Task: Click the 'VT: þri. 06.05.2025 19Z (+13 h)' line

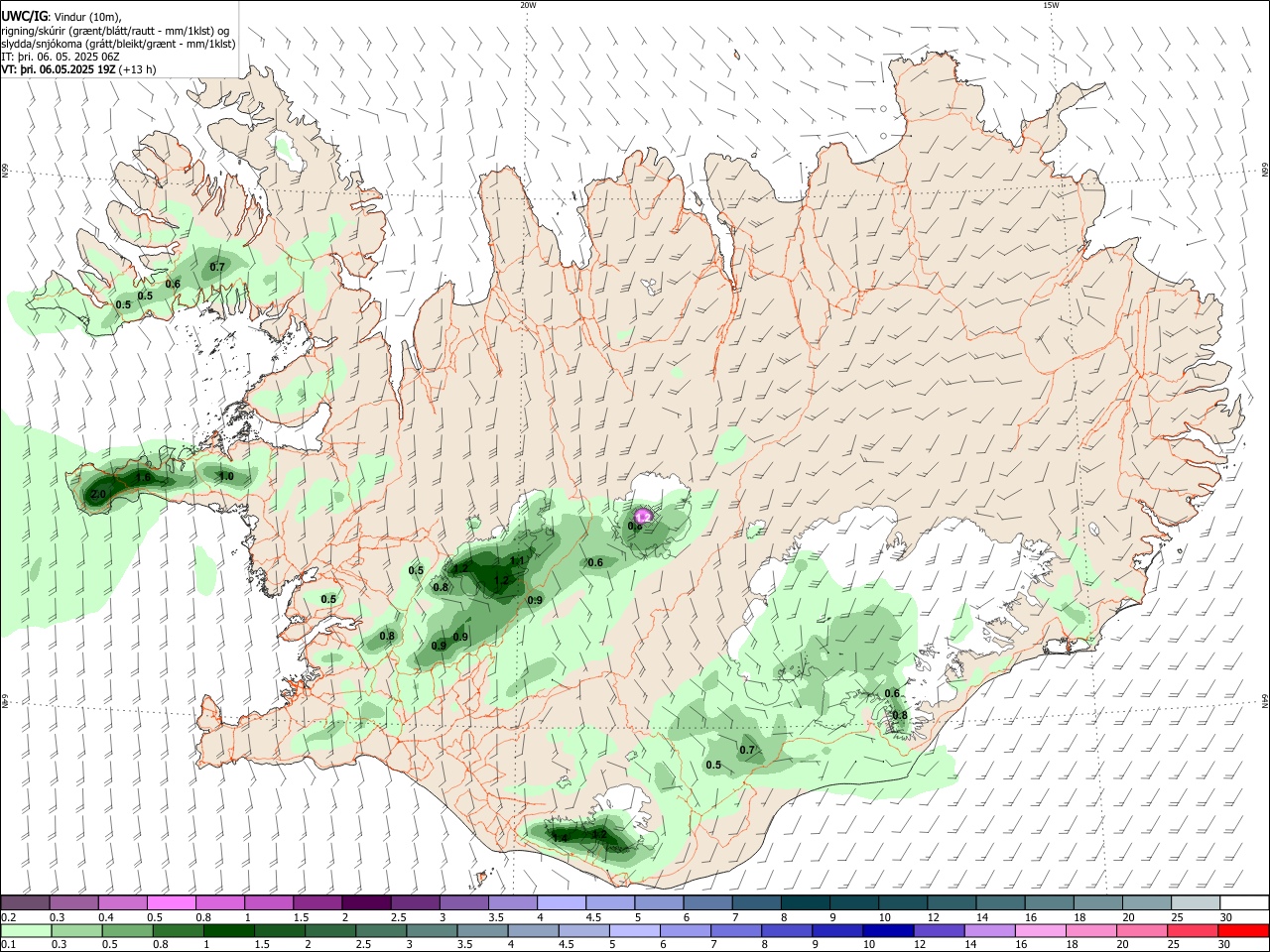Action: click(78, 69)
